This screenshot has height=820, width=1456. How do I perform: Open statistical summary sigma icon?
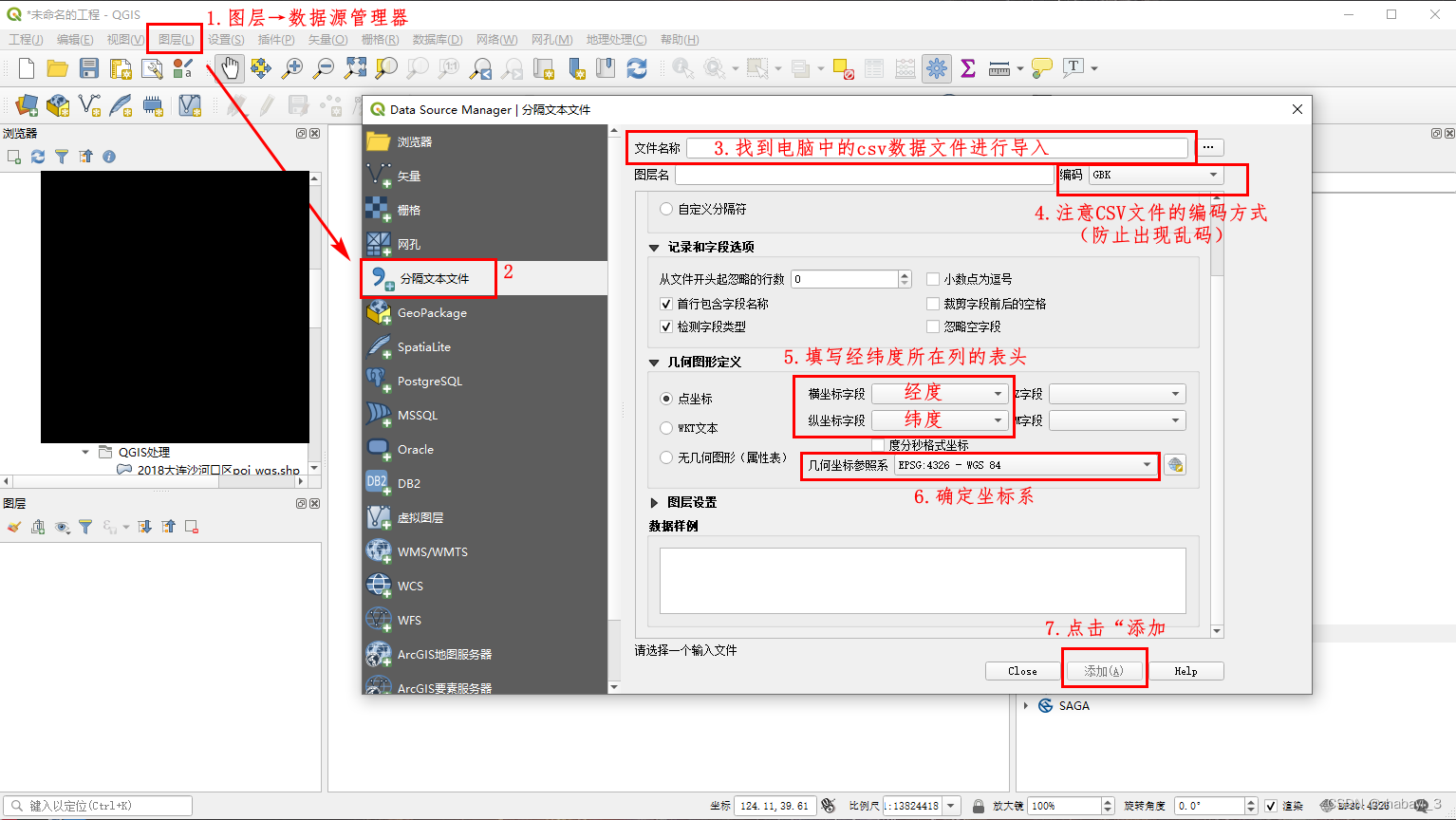pyautogui.click(x=968, y=68)
